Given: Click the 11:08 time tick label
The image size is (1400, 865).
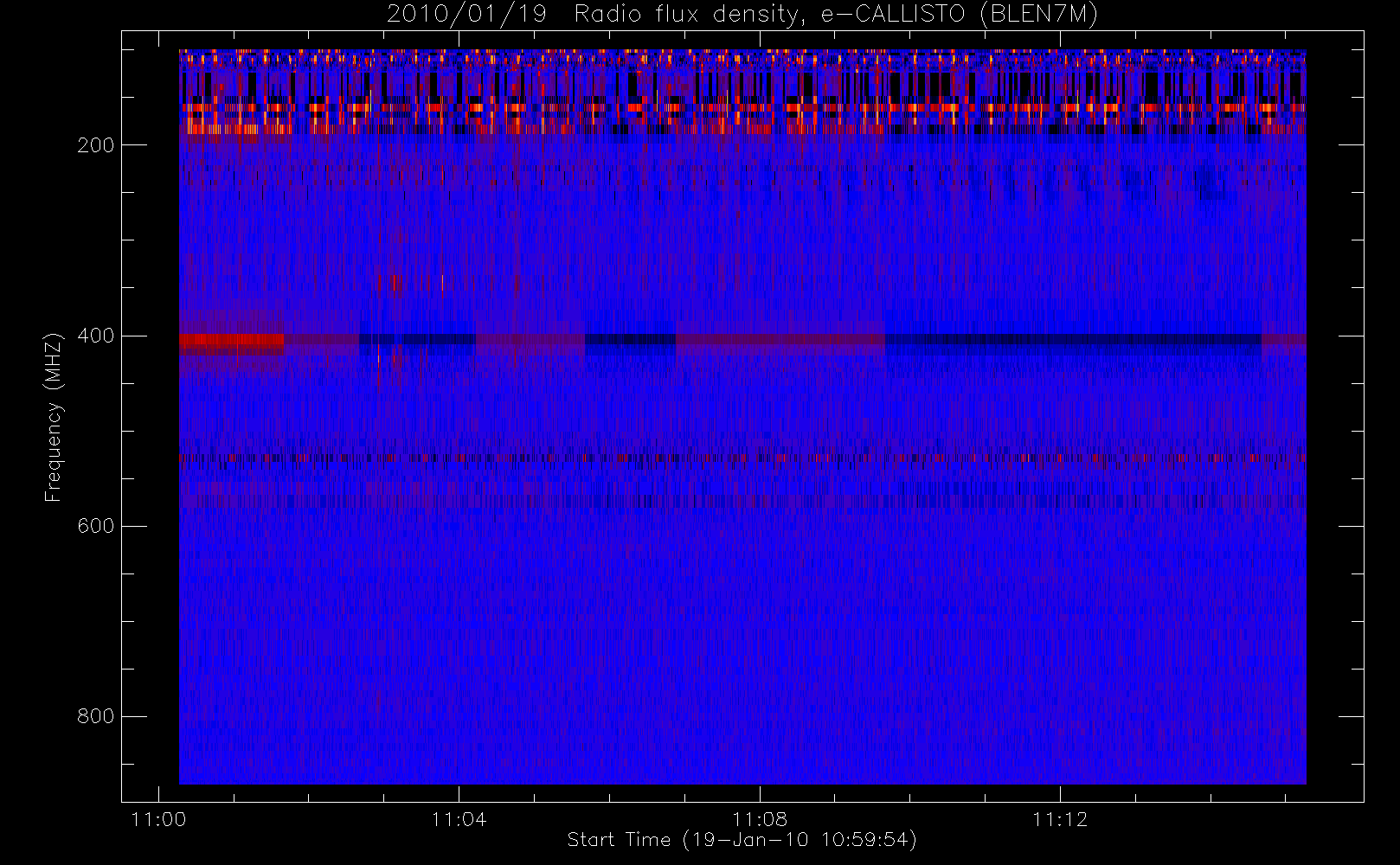Looking at the screenshot, I should (x=760, y=818).
